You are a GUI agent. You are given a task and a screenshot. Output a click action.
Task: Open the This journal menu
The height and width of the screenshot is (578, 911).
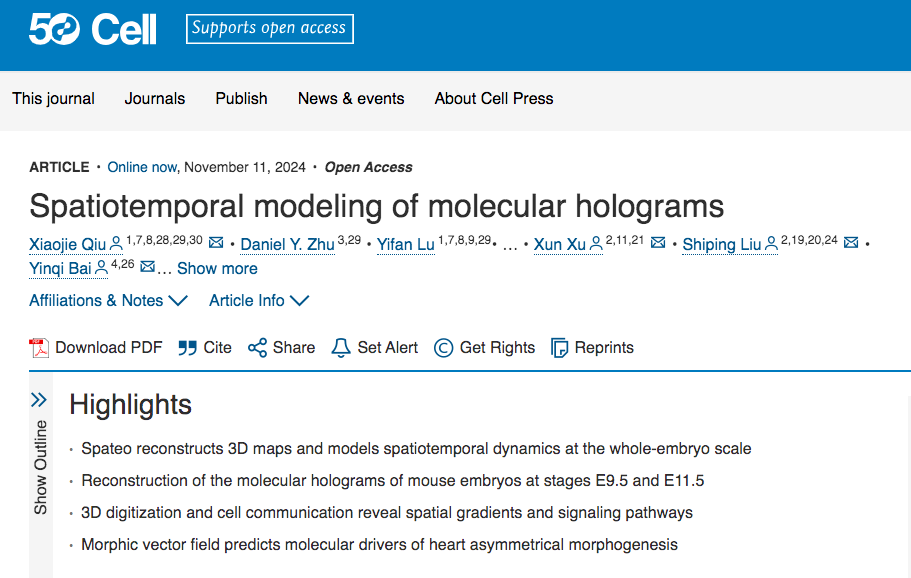53,99
